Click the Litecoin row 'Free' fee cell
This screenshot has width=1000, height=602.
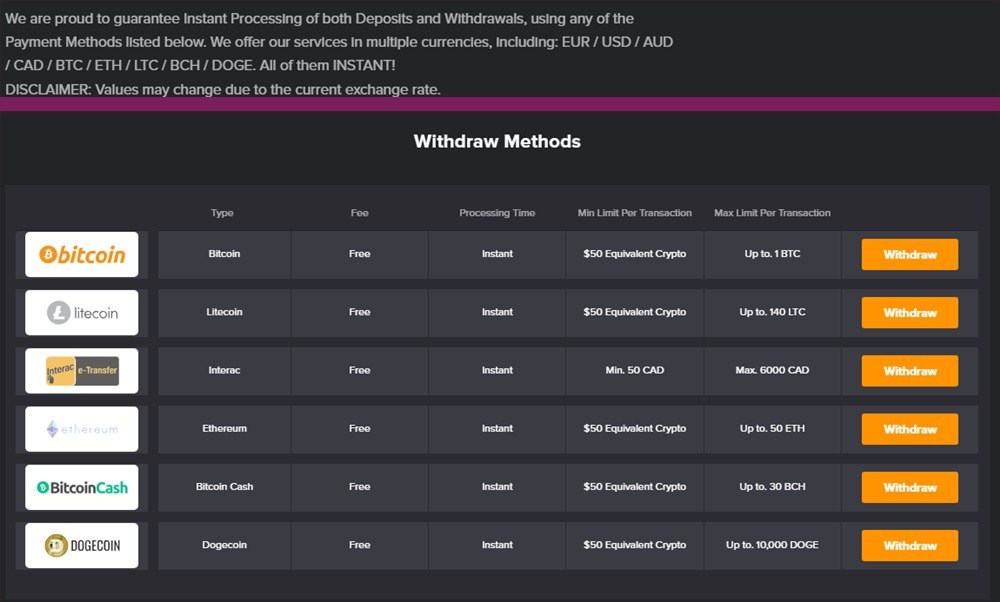click(x=360, y=312)
